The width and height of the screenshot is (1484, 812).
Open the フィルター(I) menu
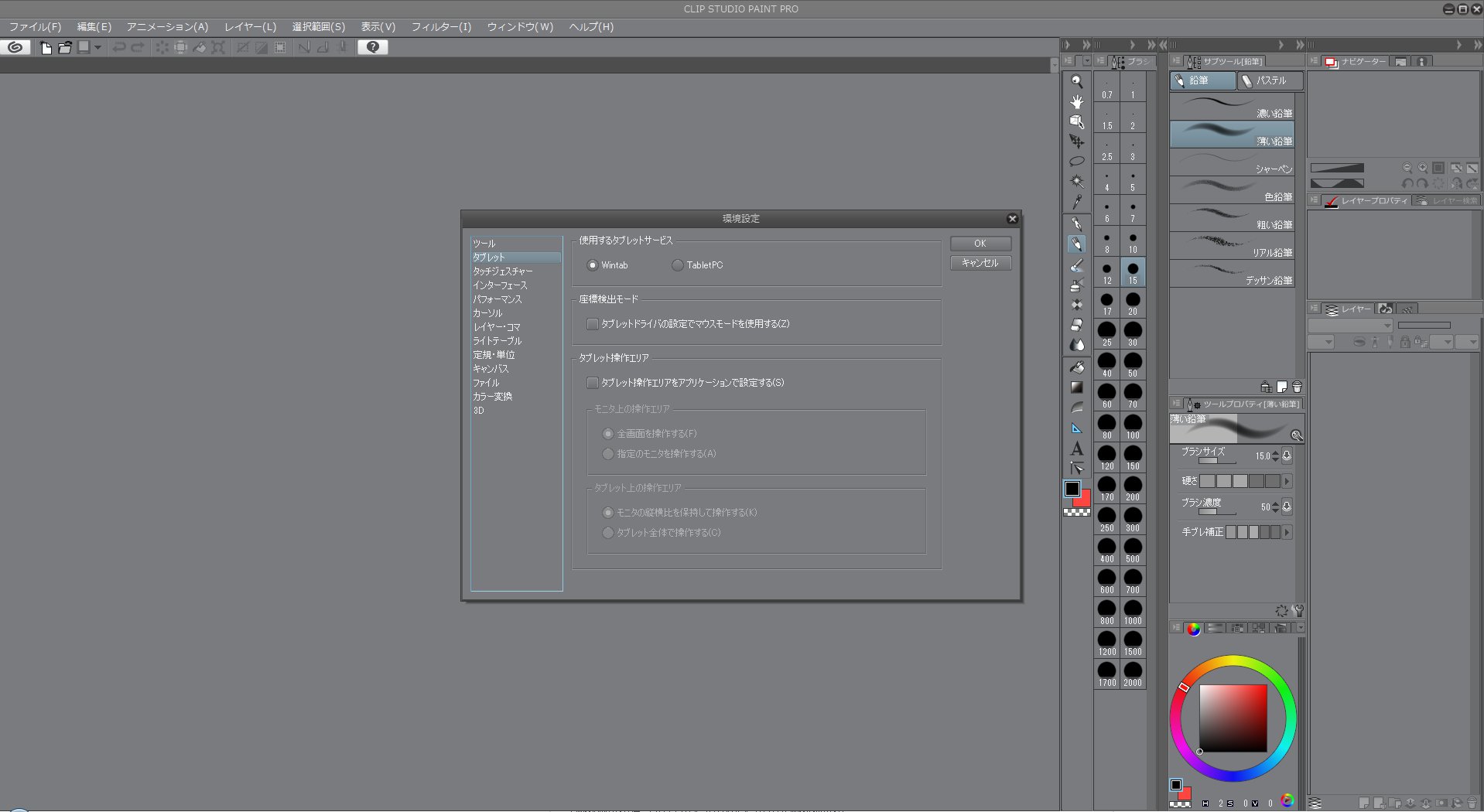pos(441,27)
